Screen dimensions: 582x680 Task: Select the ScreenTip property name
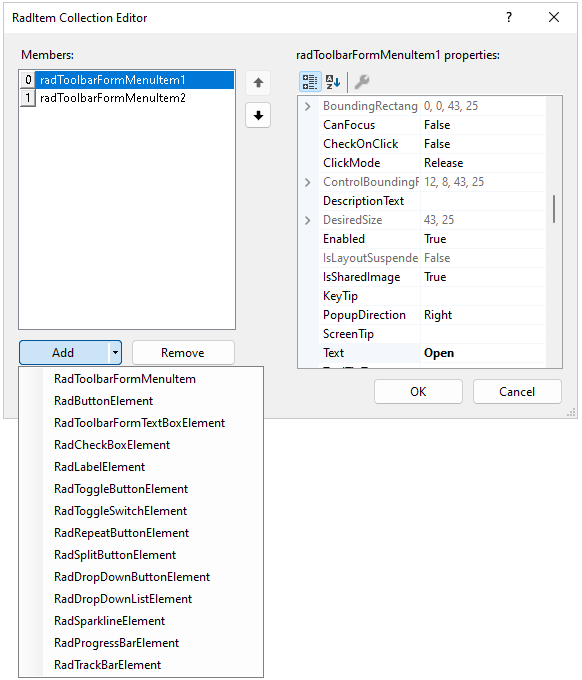coord(369,334)
